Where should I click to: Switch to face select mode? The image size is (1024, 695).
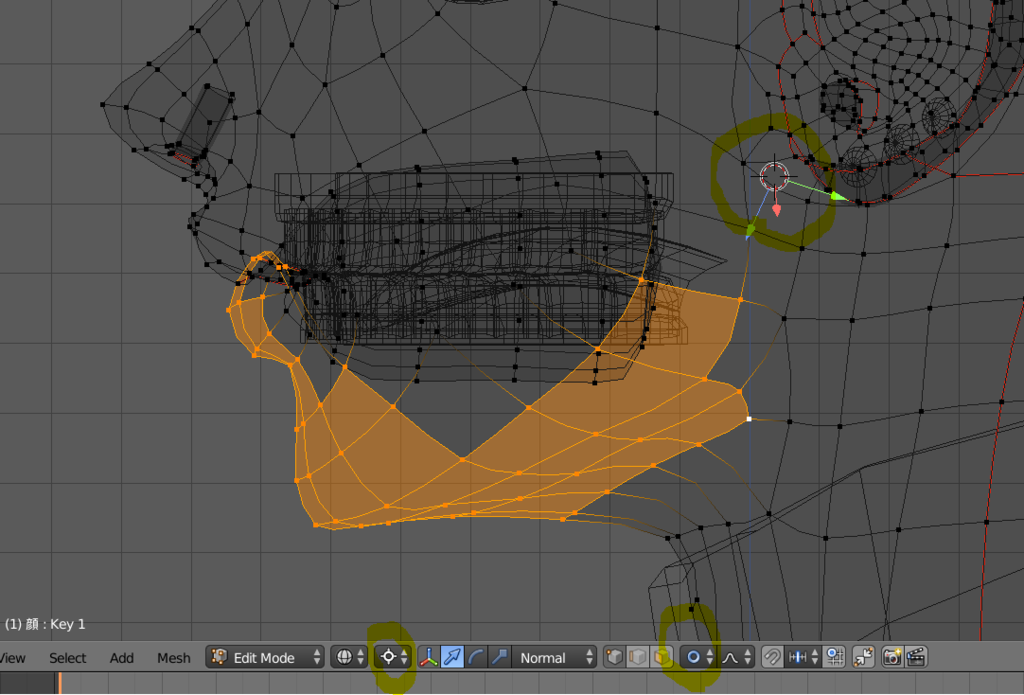662,657
